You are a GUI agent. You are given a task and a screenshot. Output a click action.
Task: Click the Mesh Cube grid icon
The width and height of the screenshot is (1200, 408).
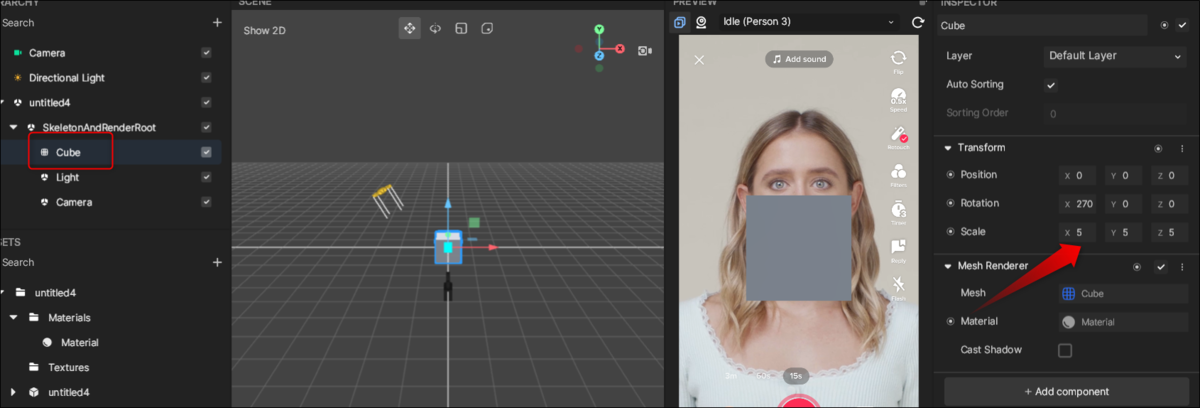tap(1069, 294)
